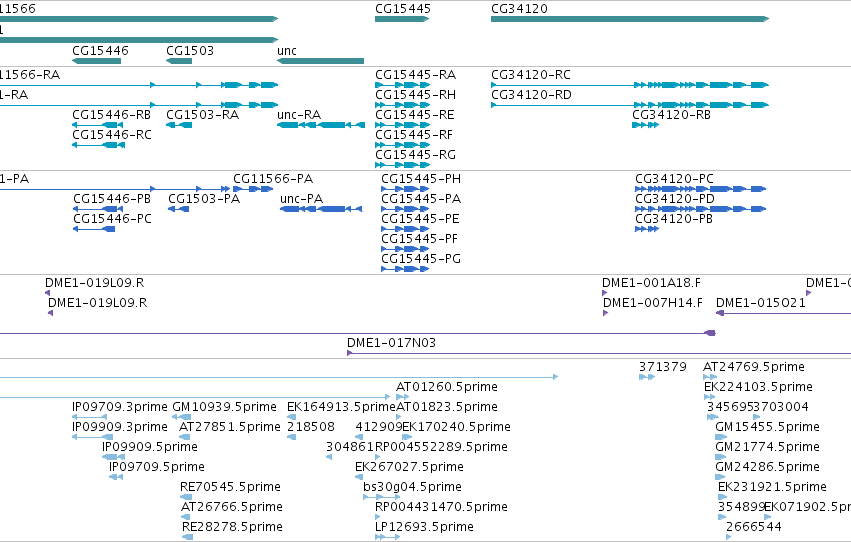Screen dimensions: 851x542
Task: Click protein CG15445-PA label
Action: tap(421, 199)
